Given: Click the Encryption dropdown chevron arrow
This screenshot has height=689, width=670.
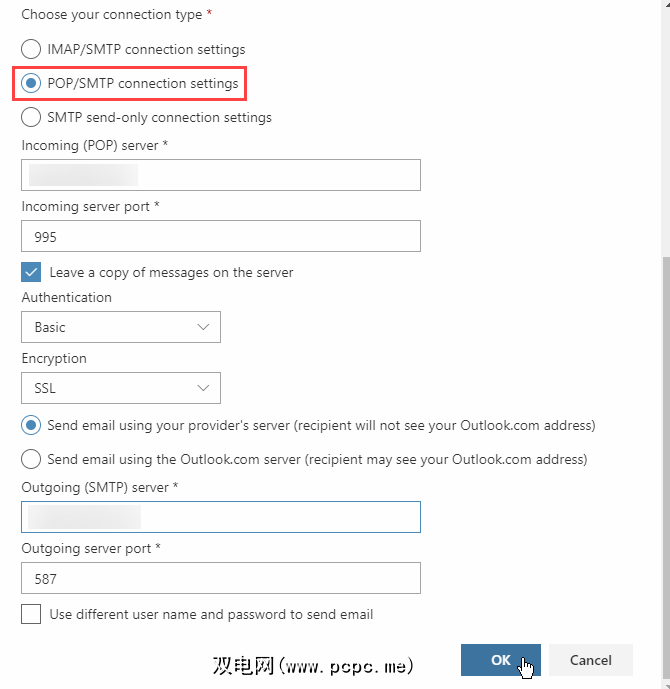Looking at the screenshot, I should click(x=203, y=388).
